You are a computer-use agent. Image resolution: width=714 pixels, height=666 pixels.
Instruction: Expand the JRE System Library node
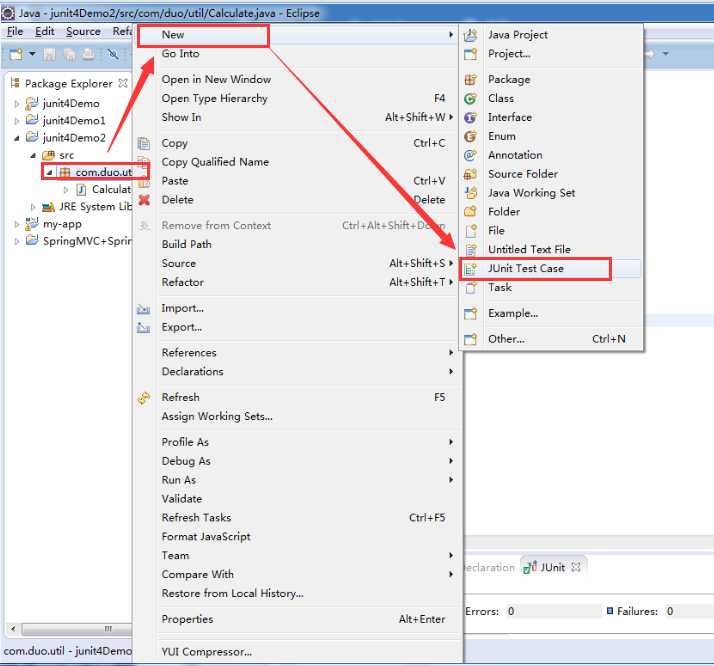pos(33,207)
